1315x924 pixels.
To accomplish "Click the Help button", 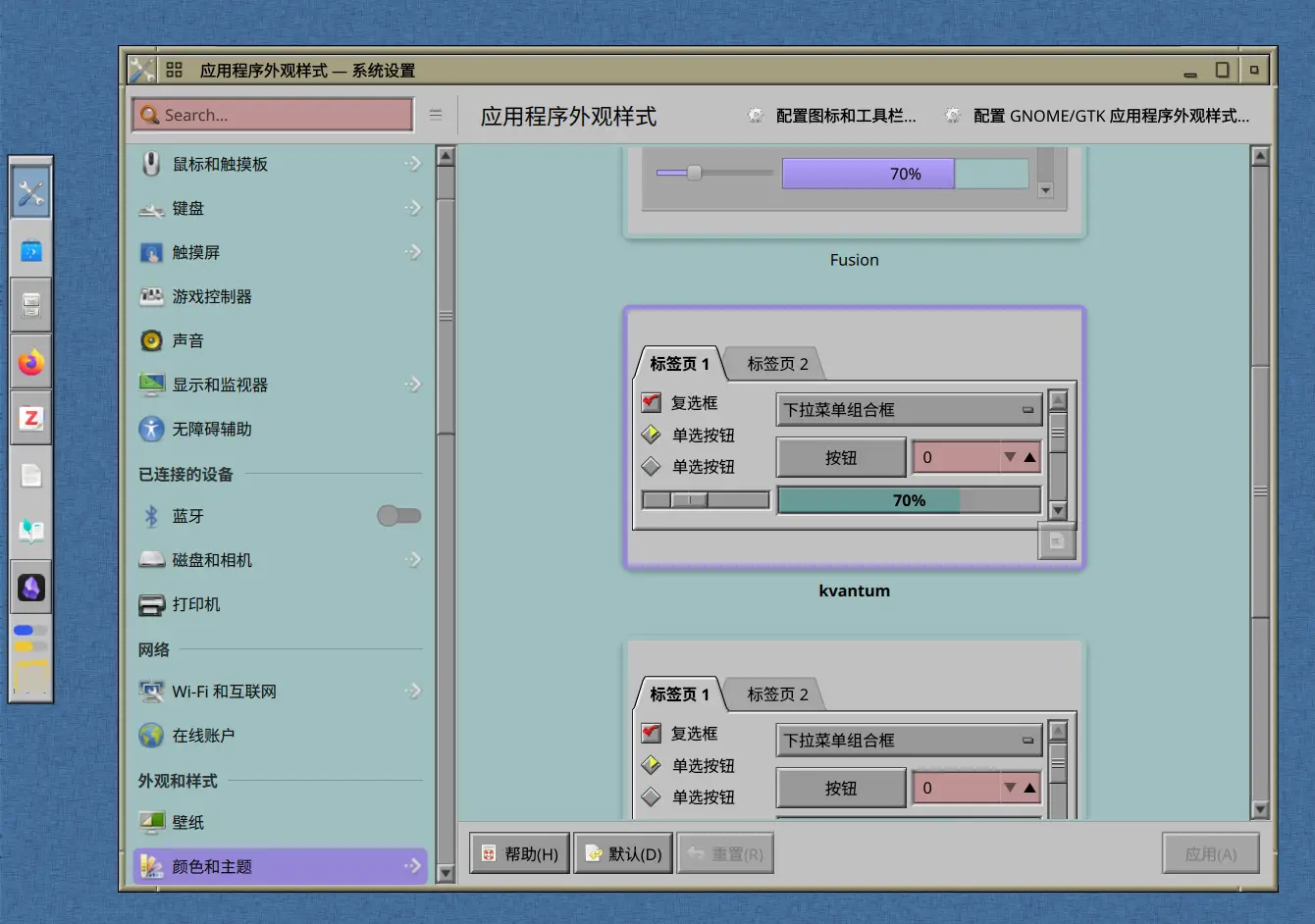I will [520, 853].
